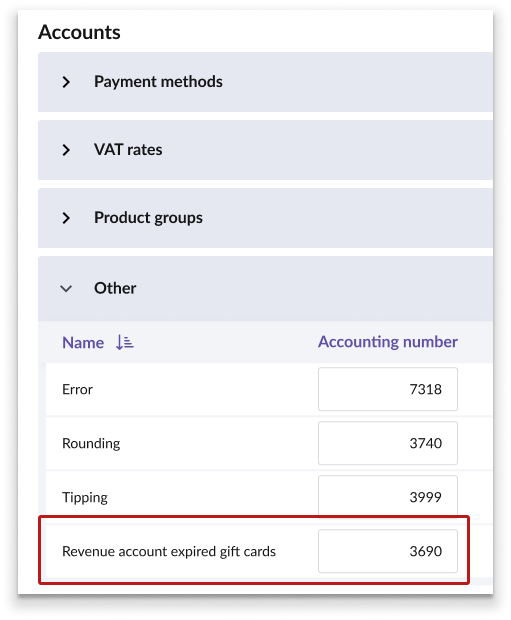Sort by the Name column header
The height and width of the screenshot is (620, 511).
point(83,342)
